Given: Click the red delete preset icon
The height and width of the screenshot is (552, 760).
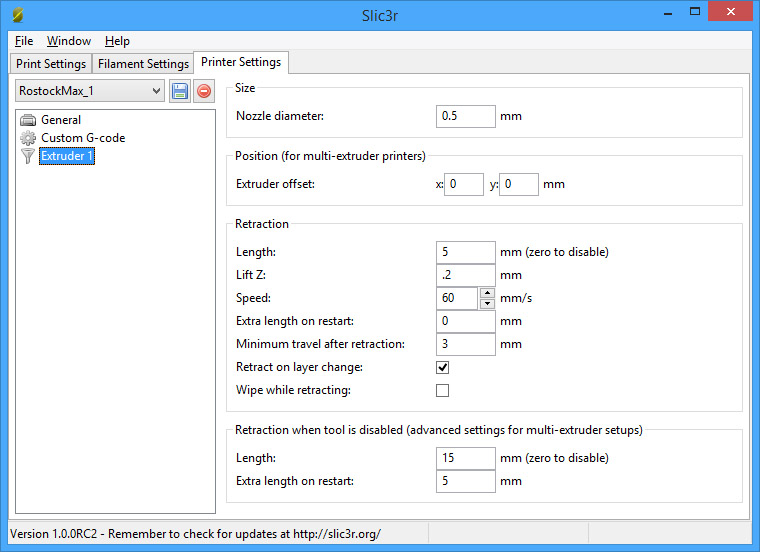Looking at the screenshot, I should [203, 91].
